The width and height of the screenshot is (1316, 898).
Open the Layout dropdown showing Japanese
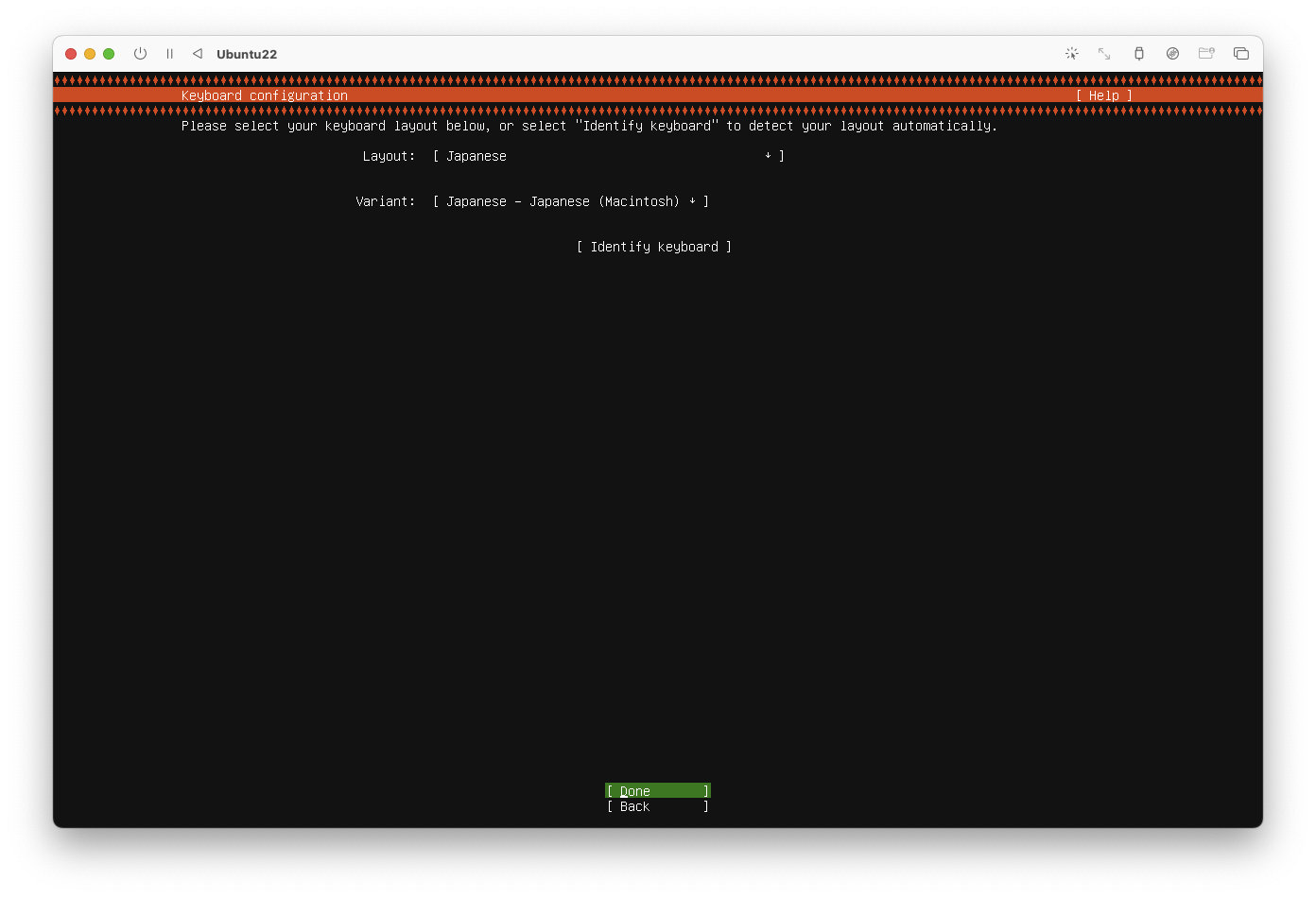pos(609,156)
